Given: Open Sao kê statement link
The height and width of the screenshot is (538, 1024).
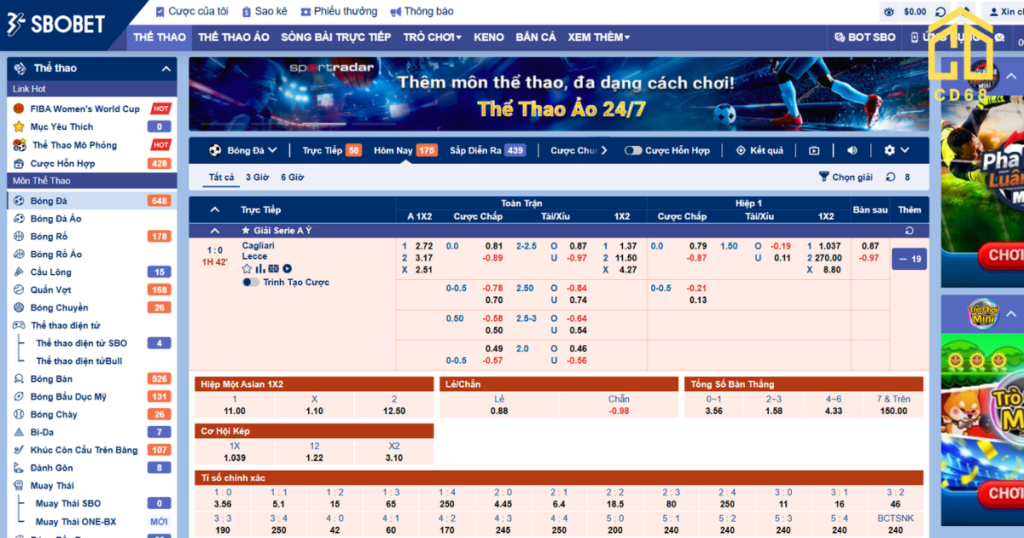Looking at the screenshot, I should coord(264,11).
